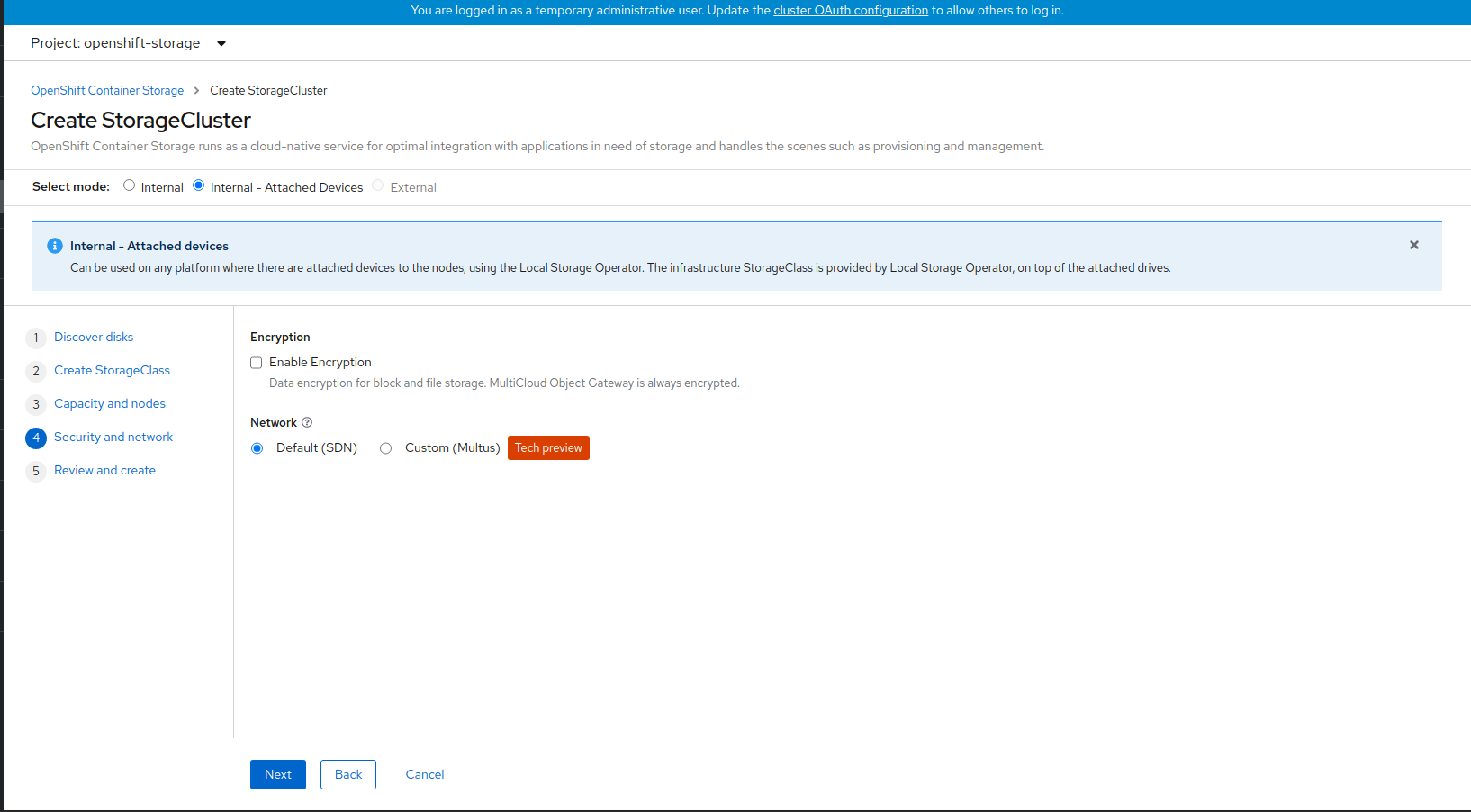Click the Back button
The width and height of the screenshot is (1471, 812).
[x=348, y=774]
